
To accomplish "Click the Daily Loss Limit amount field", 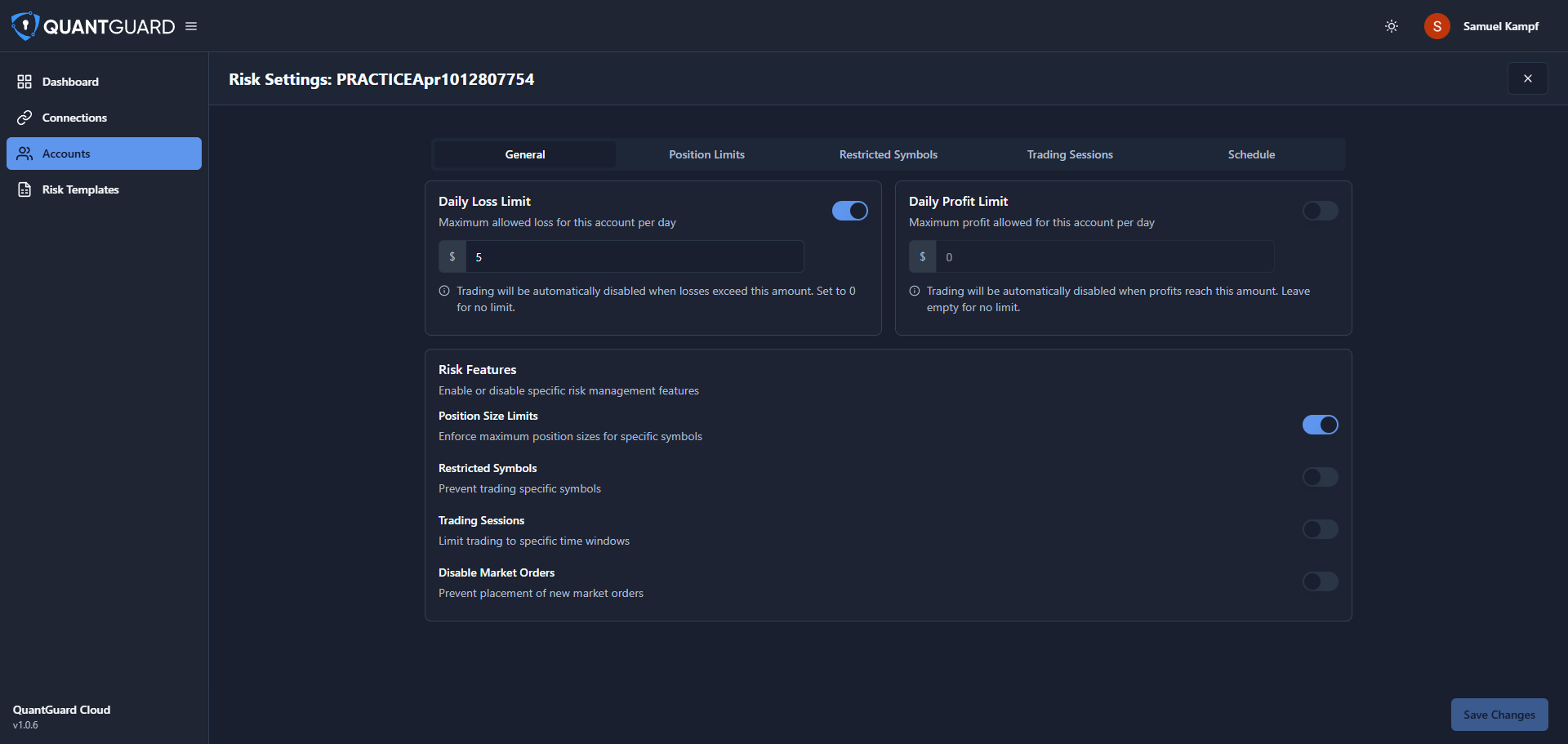I will pos(634,256).
